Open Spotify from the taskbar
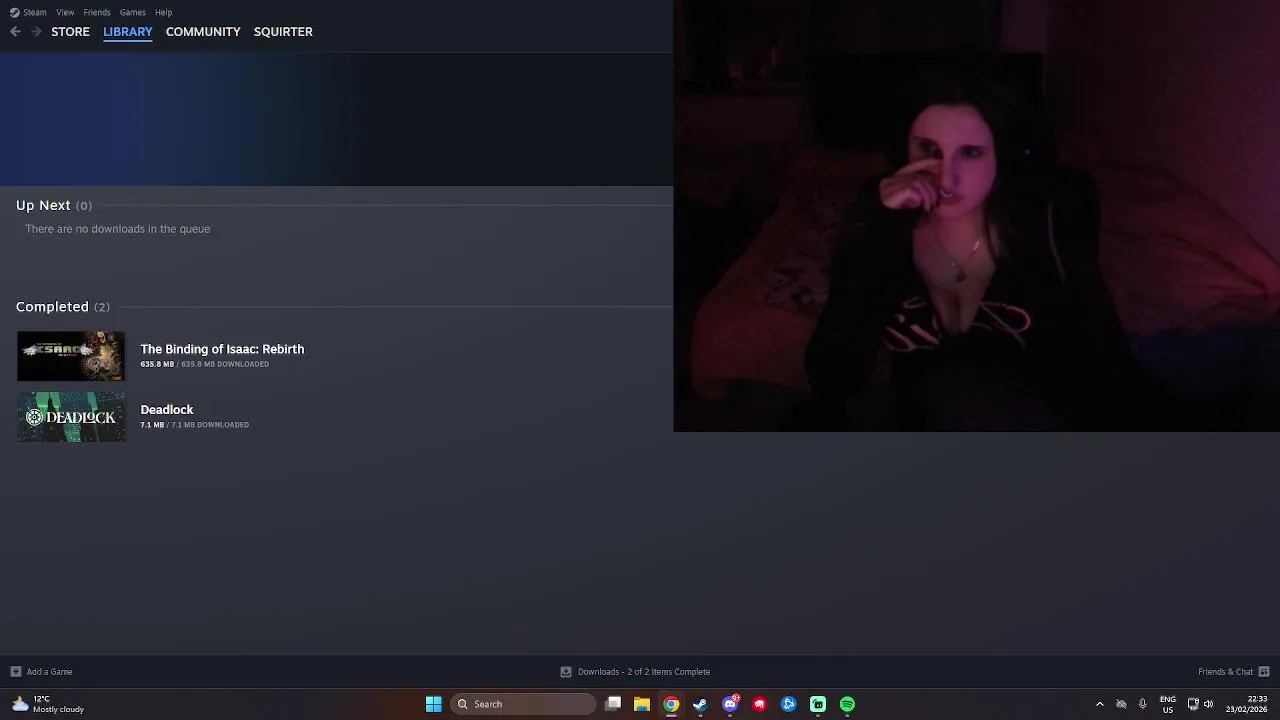The image size is (1280, 720). pos(847,704)
